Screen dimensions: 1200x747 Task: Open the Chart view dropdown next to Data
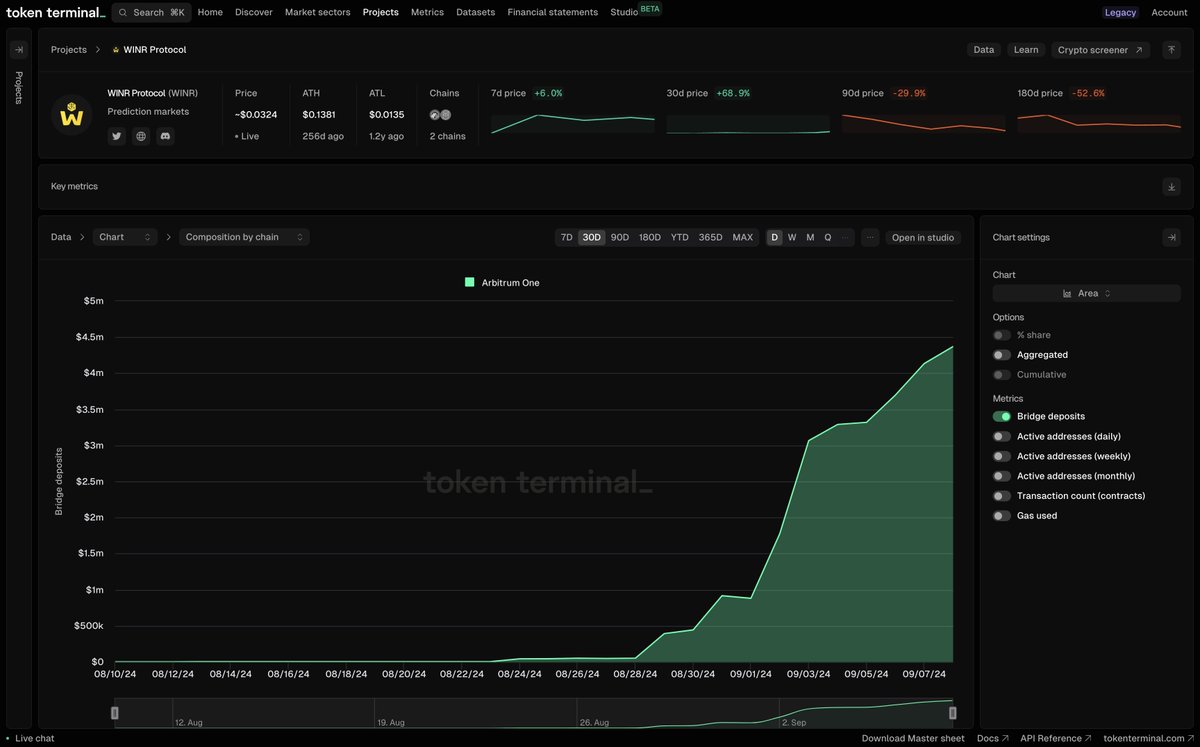click(125, 237)
